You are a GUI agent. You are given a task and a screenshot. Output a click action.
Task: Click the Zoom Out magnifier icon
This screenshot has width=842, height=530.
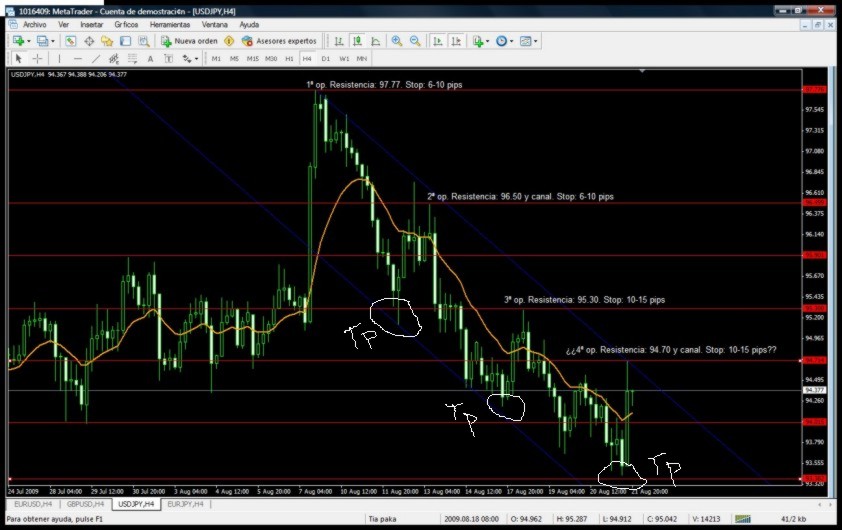[415, 41]
